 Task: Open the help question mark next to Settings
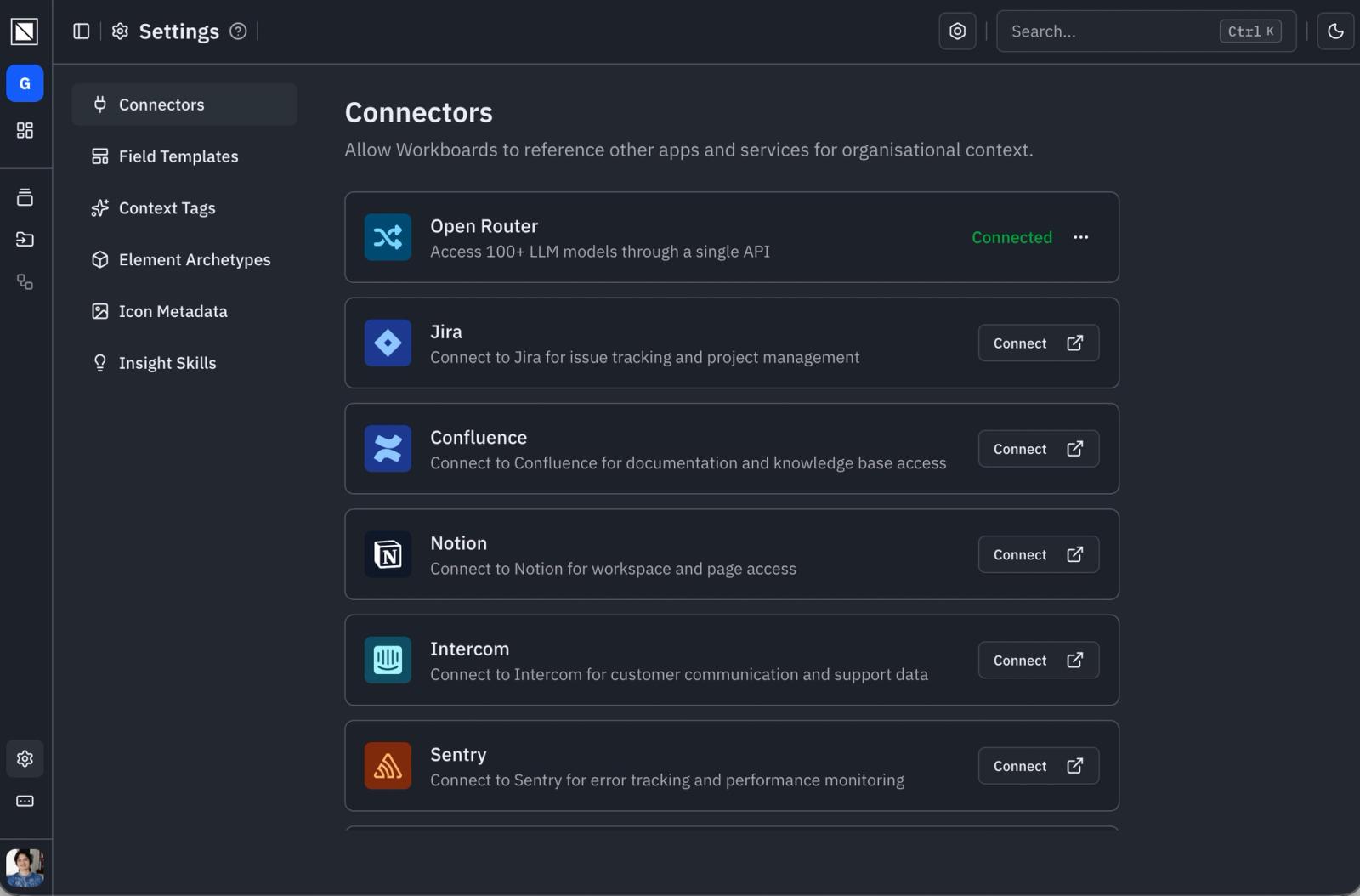[238, 31]
